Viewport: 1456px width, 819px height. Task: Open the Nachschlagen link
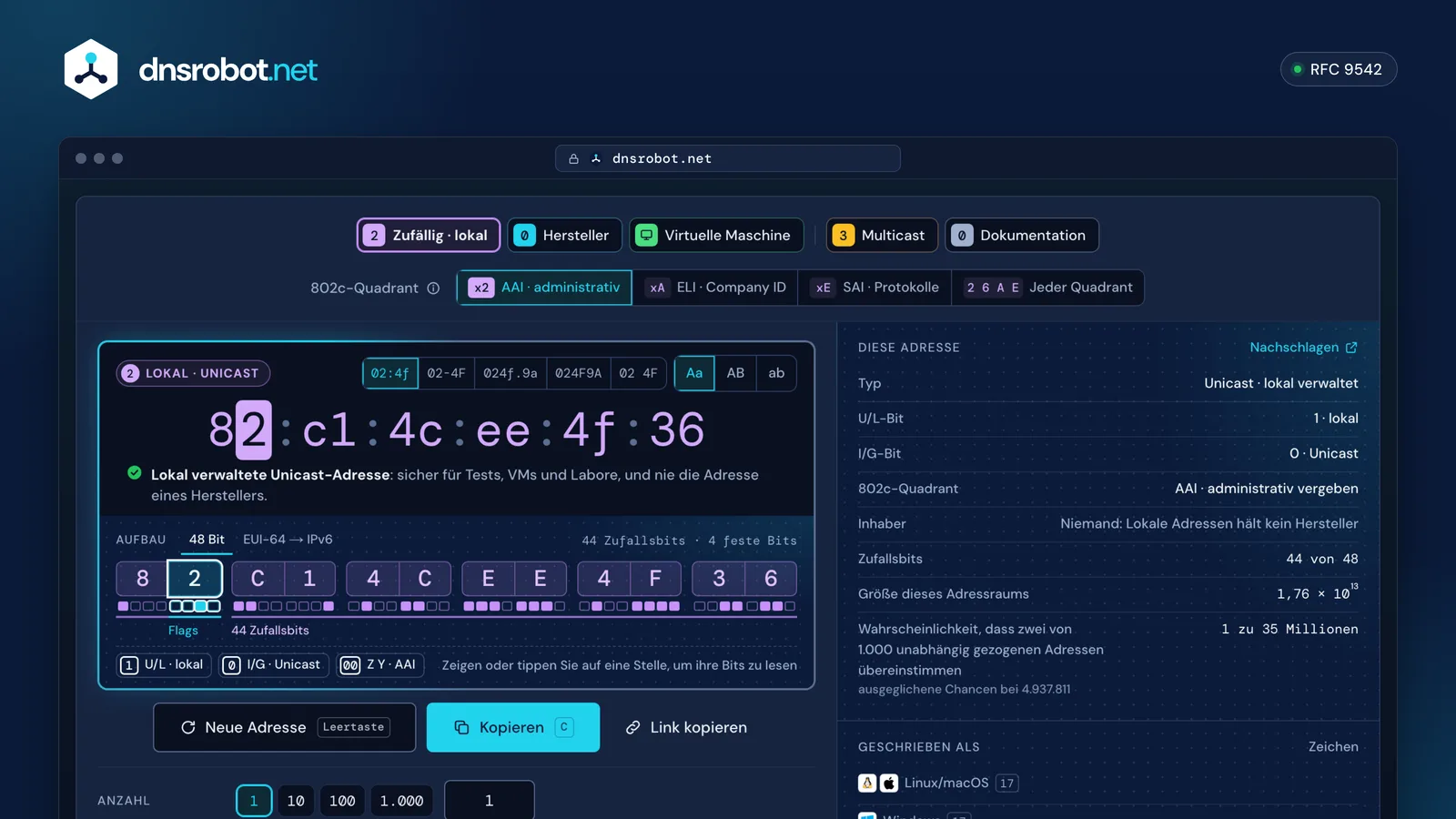tap(1303, 348)
